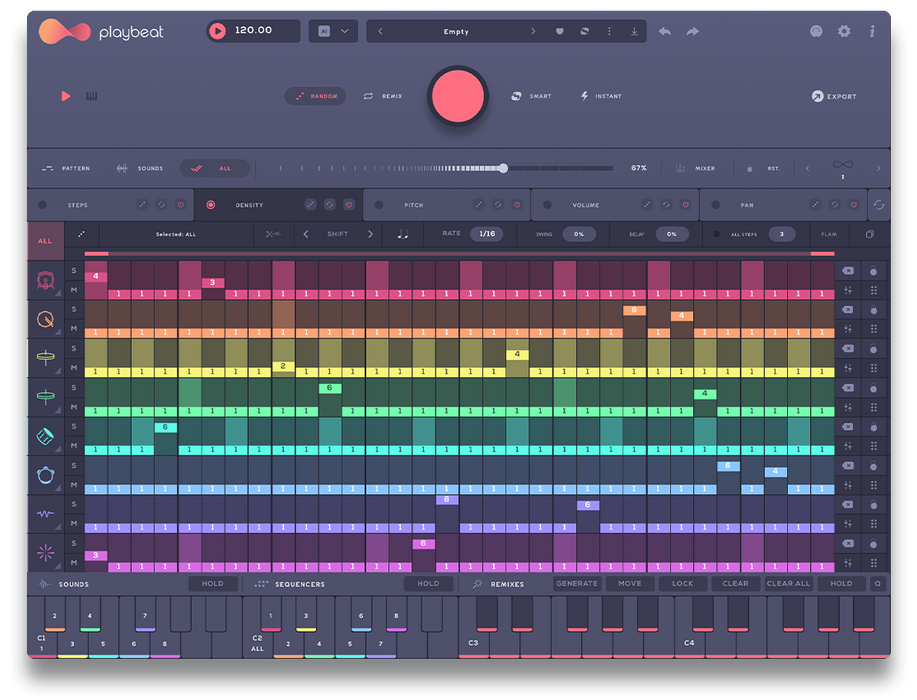Go to next preset with right chevron
The image size is (917, 700).
coord(532,32)
